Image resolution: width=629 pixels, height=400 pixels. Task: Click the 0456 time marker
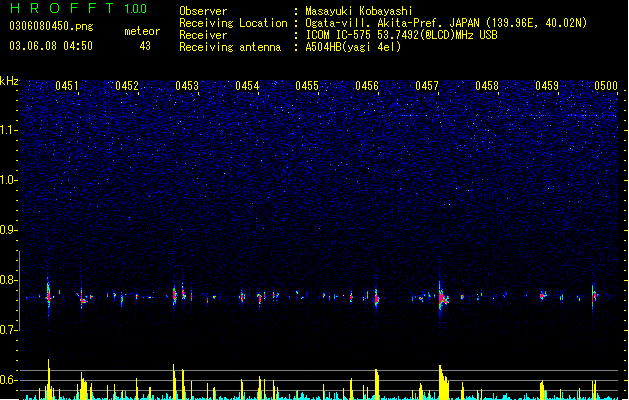pyautogui.click(x=367, y=86)
